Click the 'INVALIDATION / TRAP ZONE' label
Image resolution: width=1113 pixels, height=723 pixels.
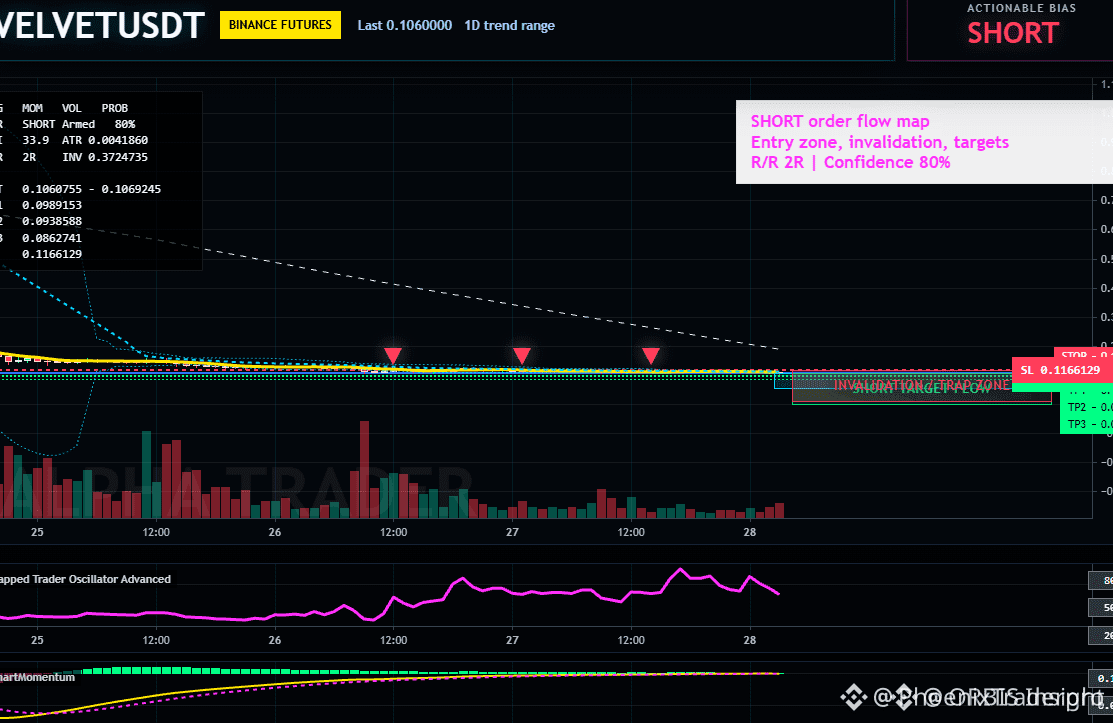tap(921, 385)
